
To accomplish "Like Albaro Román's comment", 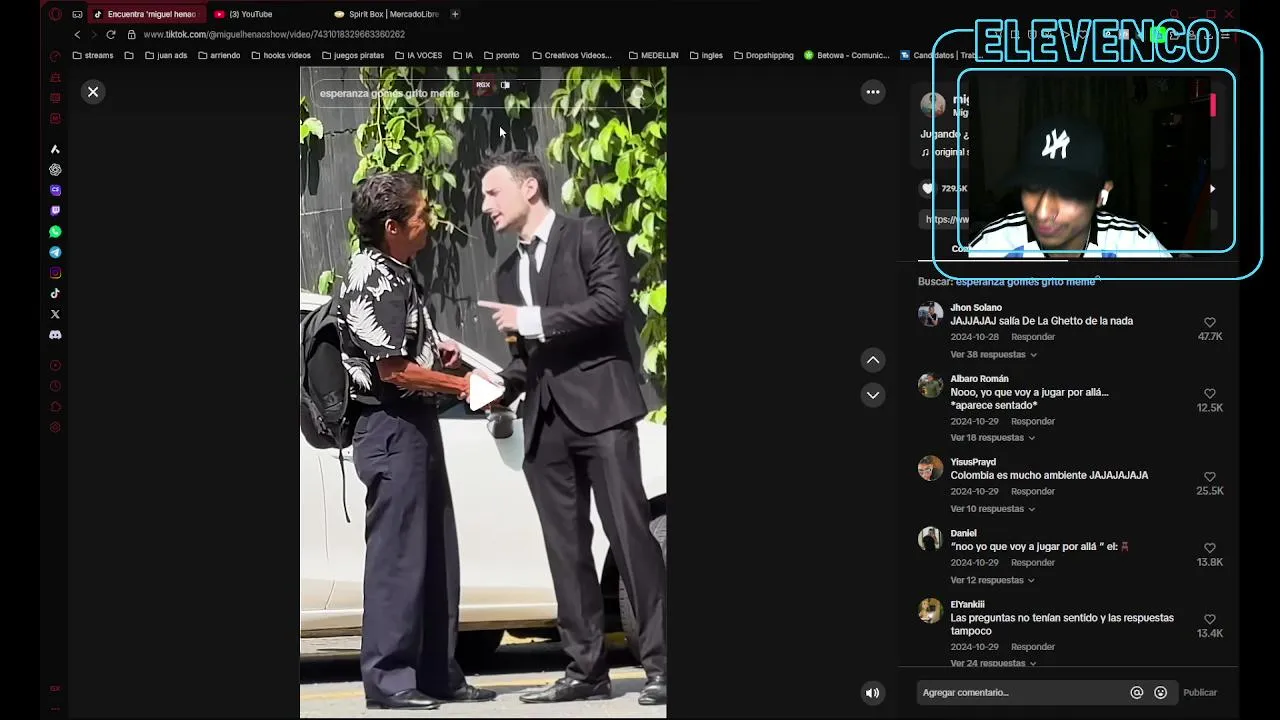I will pos(1210,394).
